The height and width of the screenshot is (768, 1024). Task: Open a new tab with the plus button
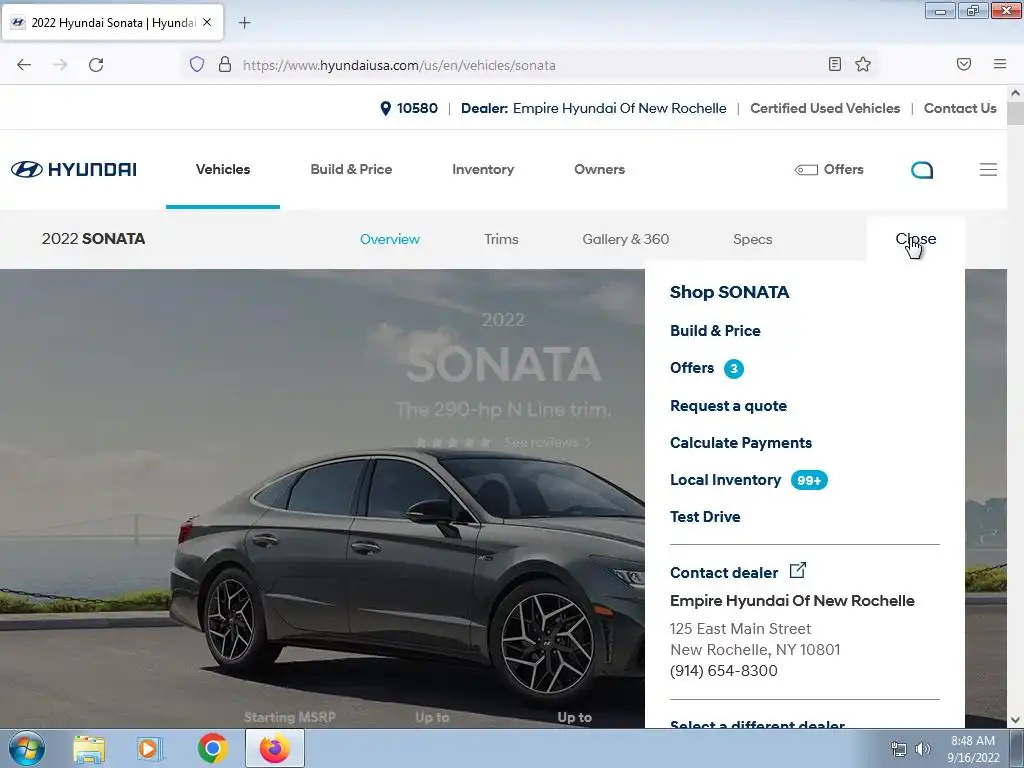point(244,23)
